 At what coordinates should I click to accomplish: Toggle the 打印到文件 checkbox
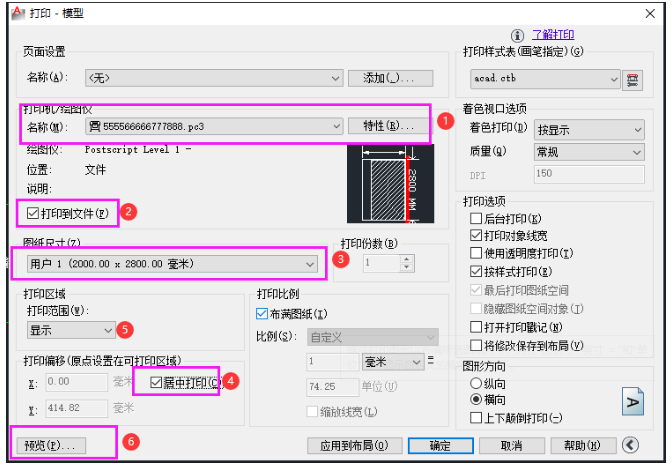click(x=34, y=212)
